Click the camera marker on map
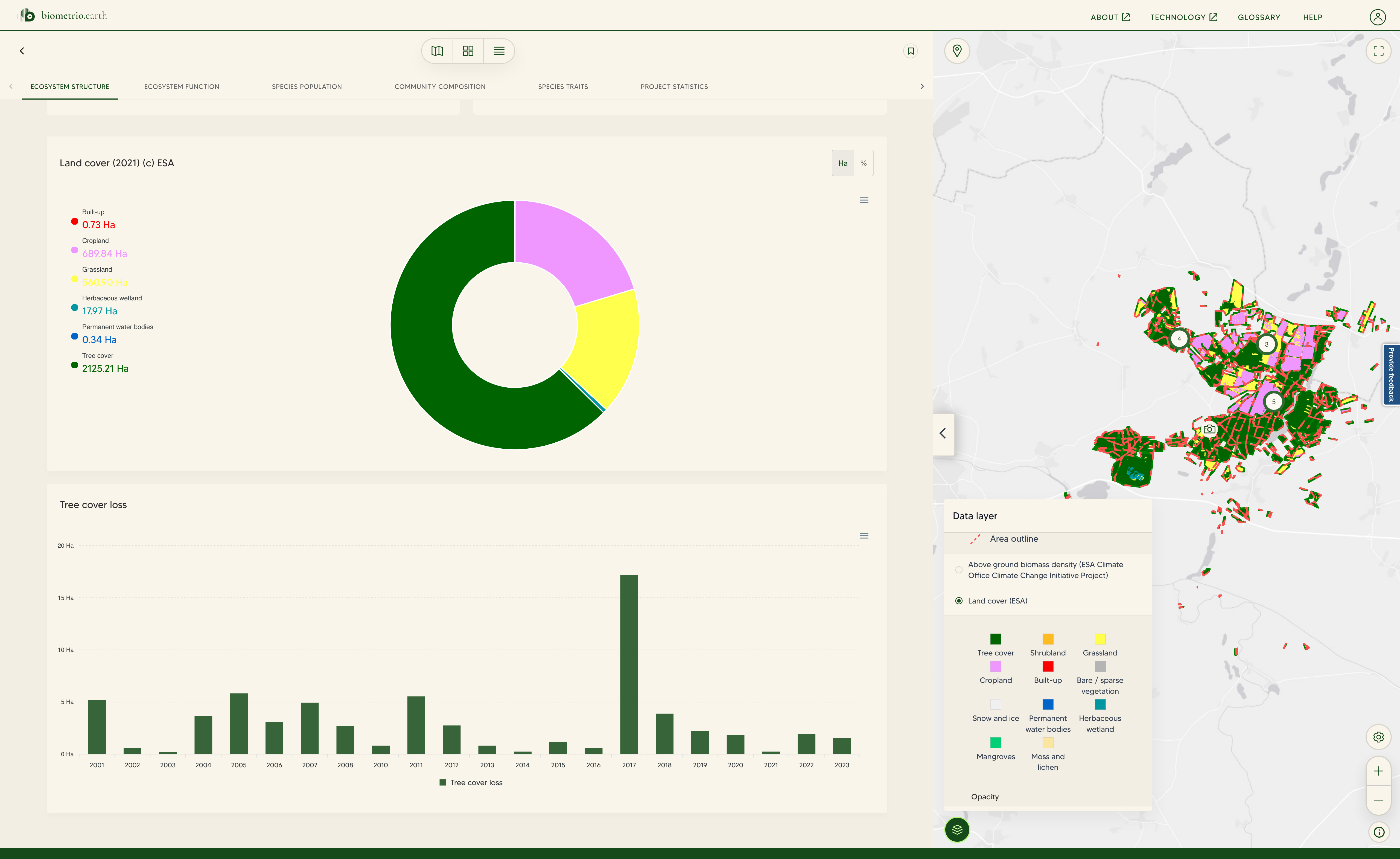Screen dimensions: 1400x859 point(1210,429)
